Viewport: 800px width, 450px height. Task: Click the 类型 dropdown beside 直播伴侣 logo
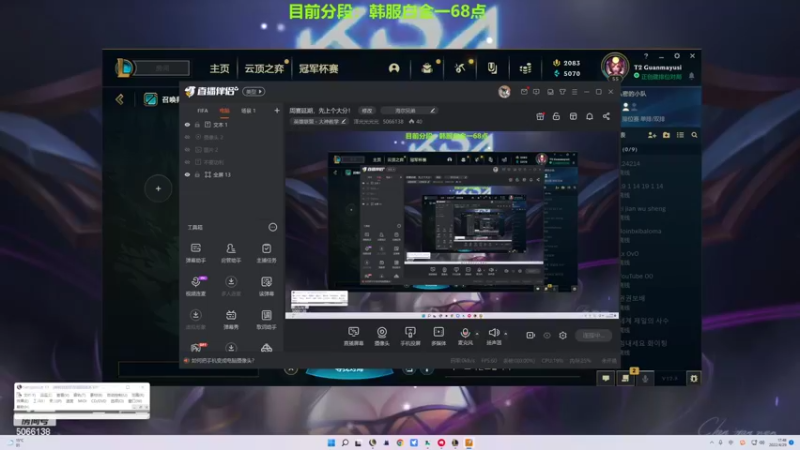tap(254, 91)
